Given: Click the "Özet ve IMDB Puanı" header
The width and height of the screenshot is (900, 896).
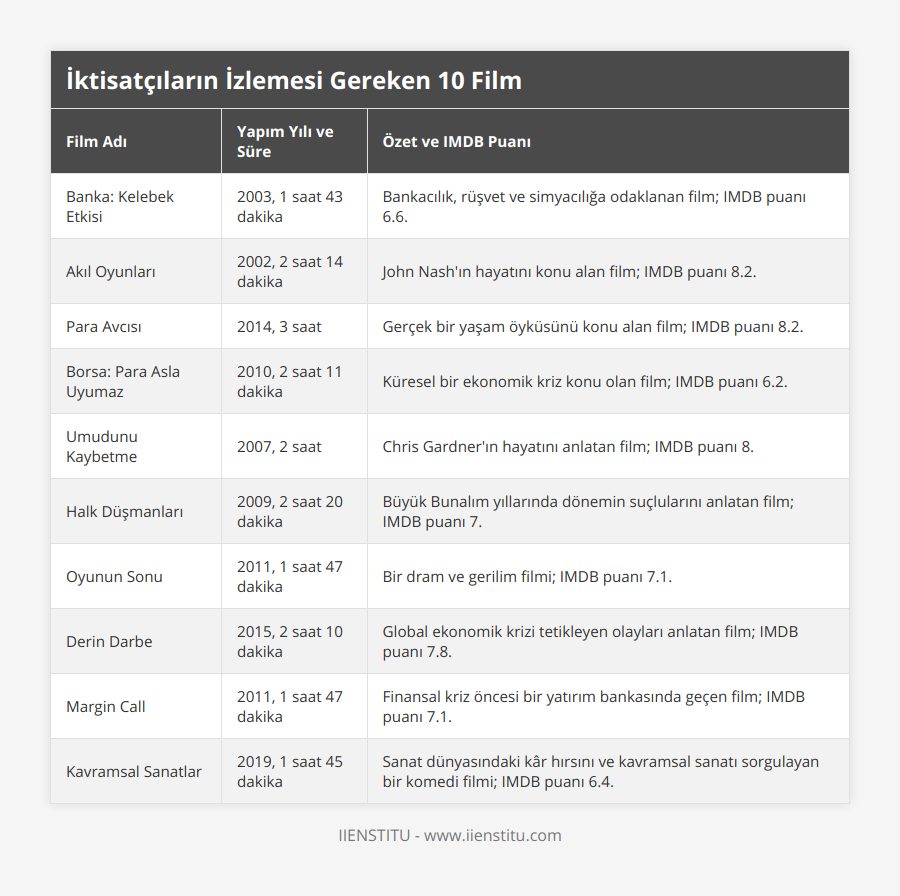Looking at the screenshot, I should (456, 141).
